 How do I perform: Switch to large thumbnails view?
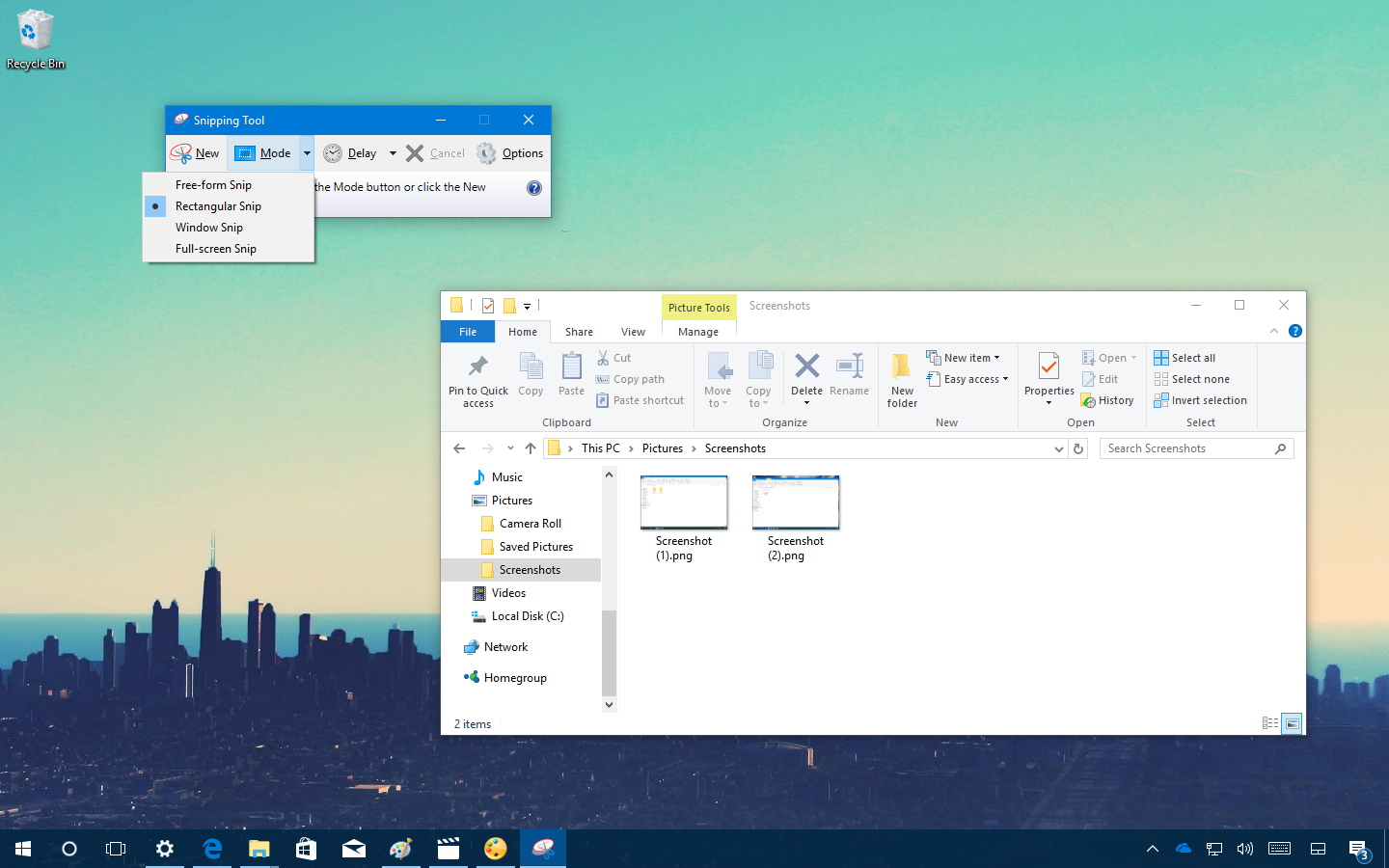(x=1290, y=722)
